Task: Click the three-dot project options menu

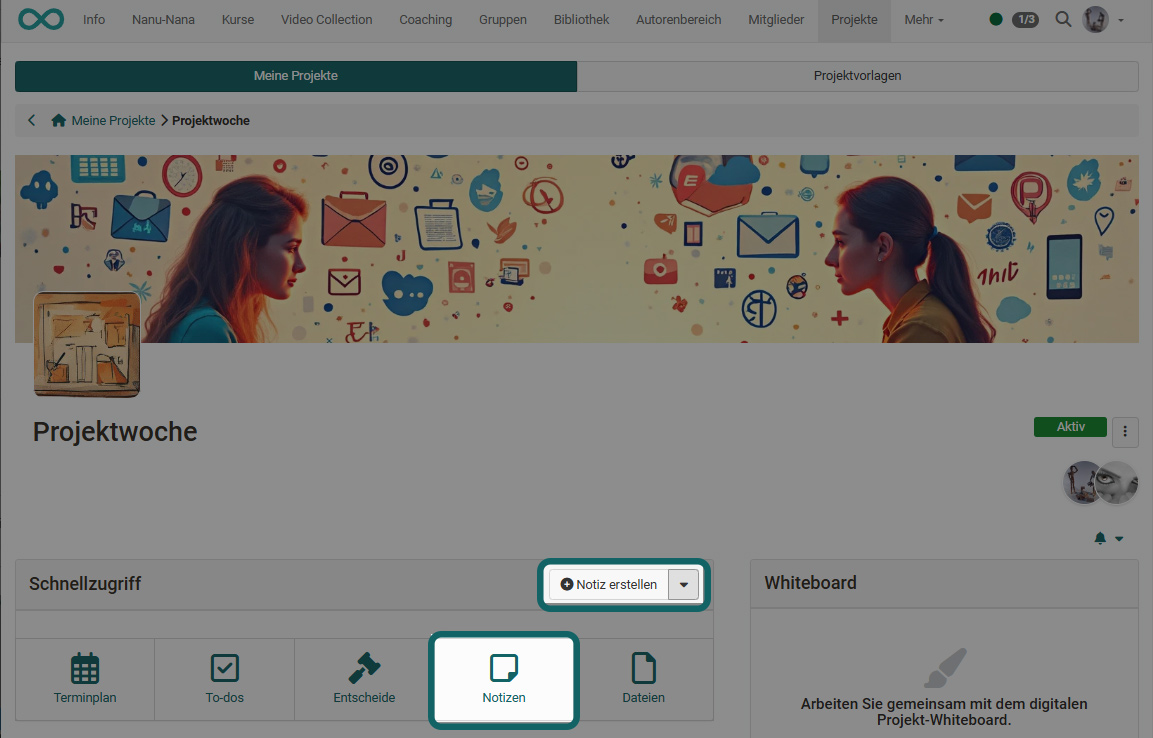Action: coord(1125,431)
